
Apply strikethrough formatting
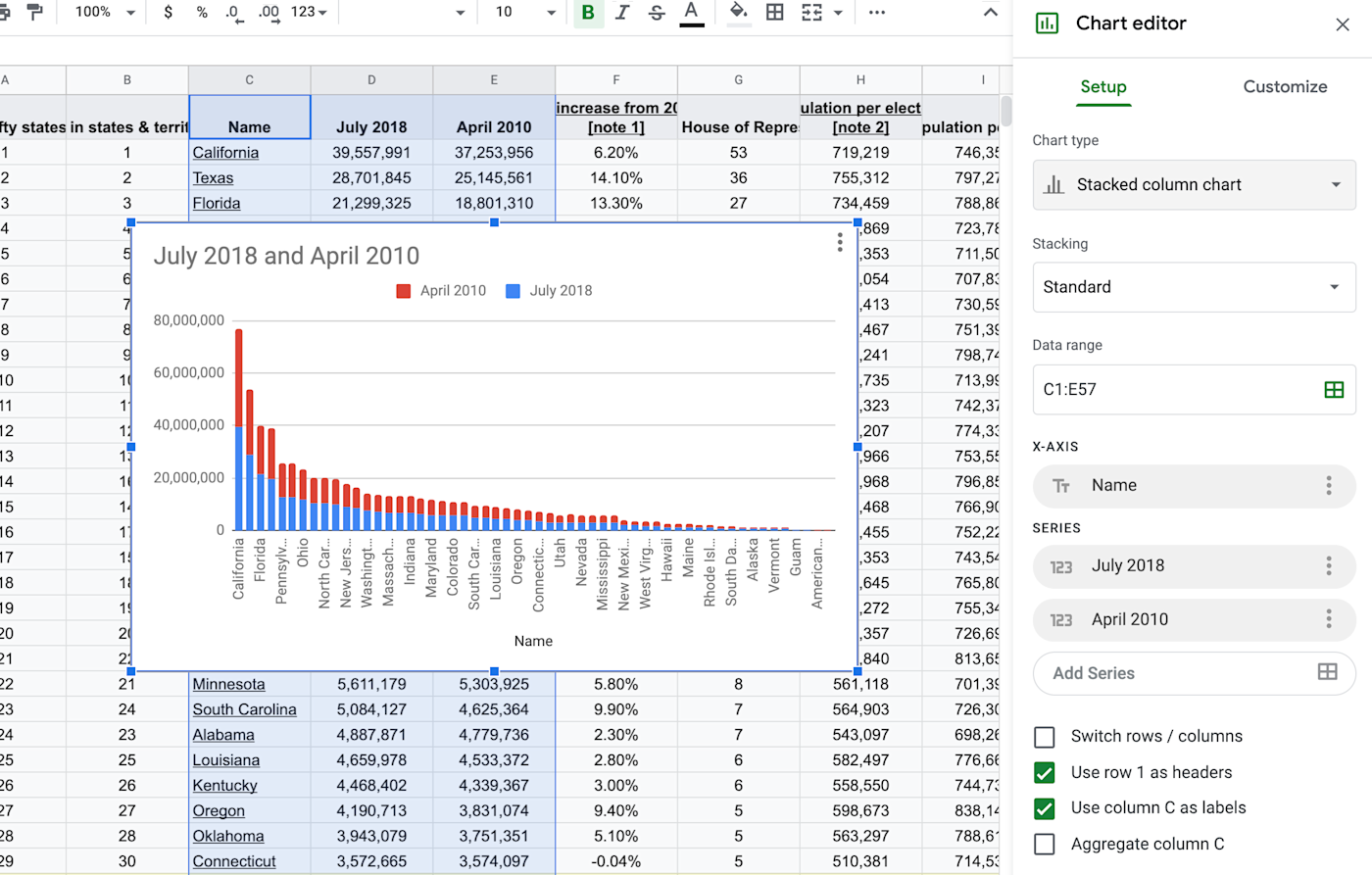coord(657,12)
